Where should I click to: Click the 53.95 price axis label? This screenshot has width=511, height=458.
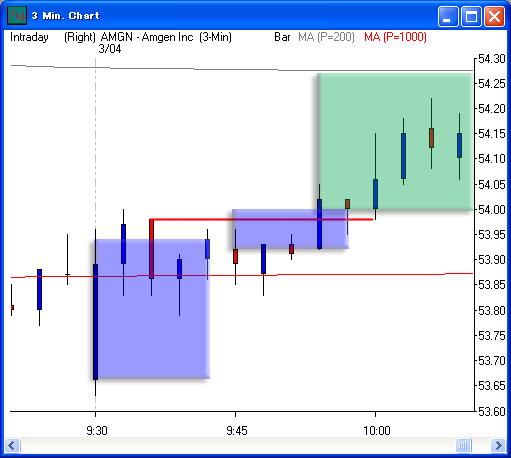coord(492,235)
